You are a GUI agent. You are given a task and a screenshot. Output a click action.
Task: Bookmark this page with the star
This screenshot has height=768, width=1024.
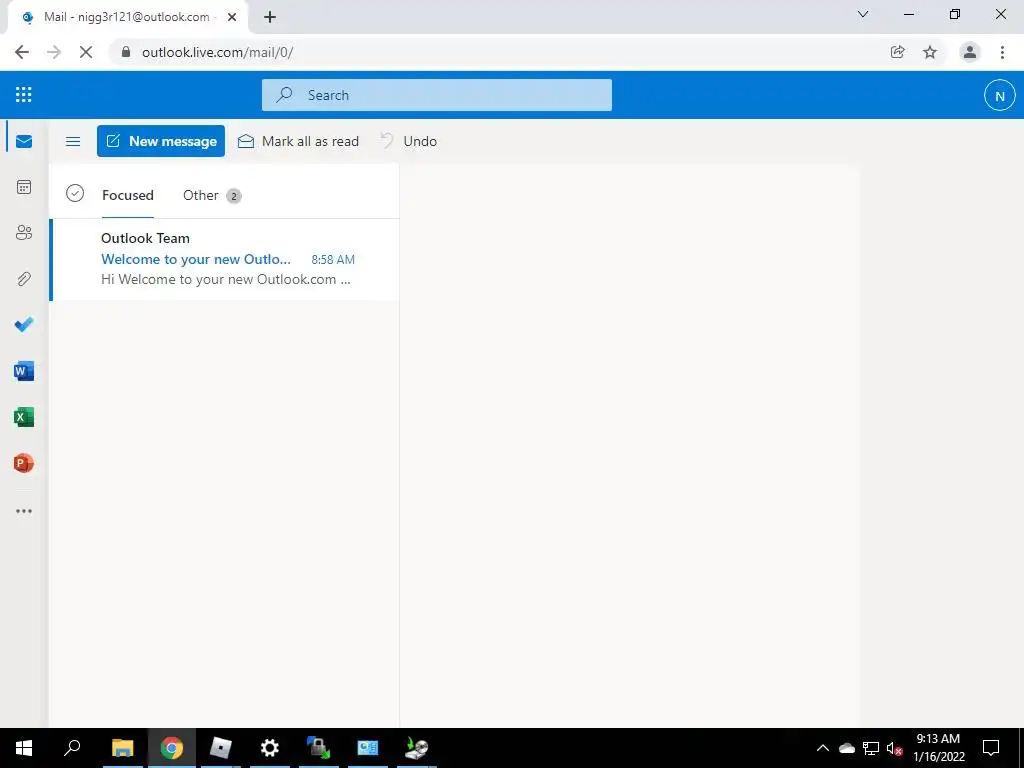930,52
